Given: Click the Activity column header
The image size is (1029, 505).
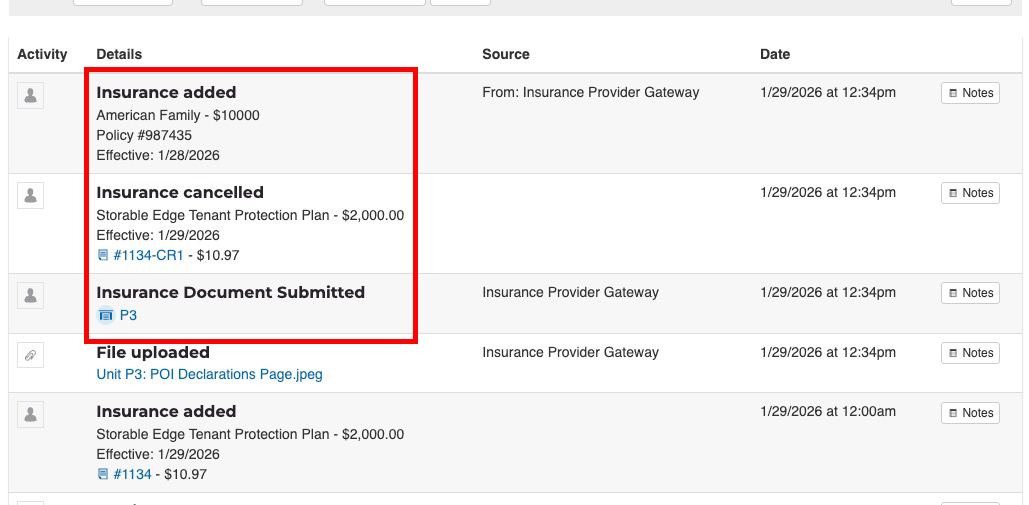Looking at the screenshot, I should pyautogui.click(x=42, y=54).
